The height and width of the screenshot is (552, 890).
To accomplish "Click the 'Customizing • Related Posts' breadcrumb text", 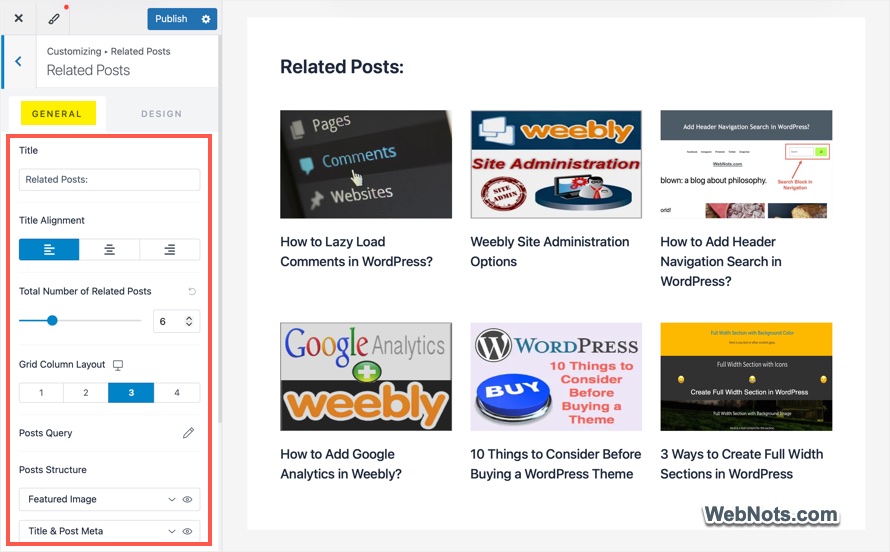I will (x=108, y=51).
